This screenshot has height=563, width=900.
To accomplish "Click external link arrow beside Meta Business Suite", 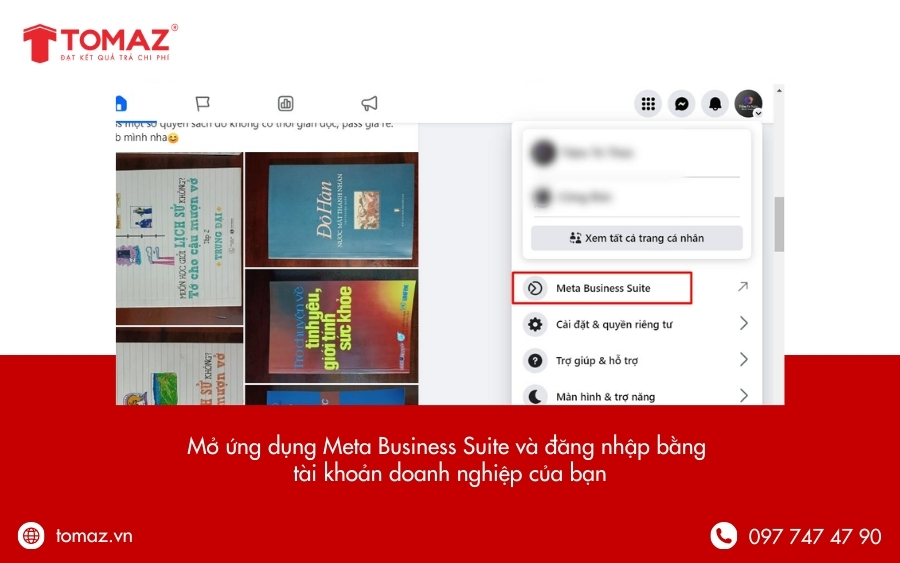I will pyautogui.click(x=743, y=286).
